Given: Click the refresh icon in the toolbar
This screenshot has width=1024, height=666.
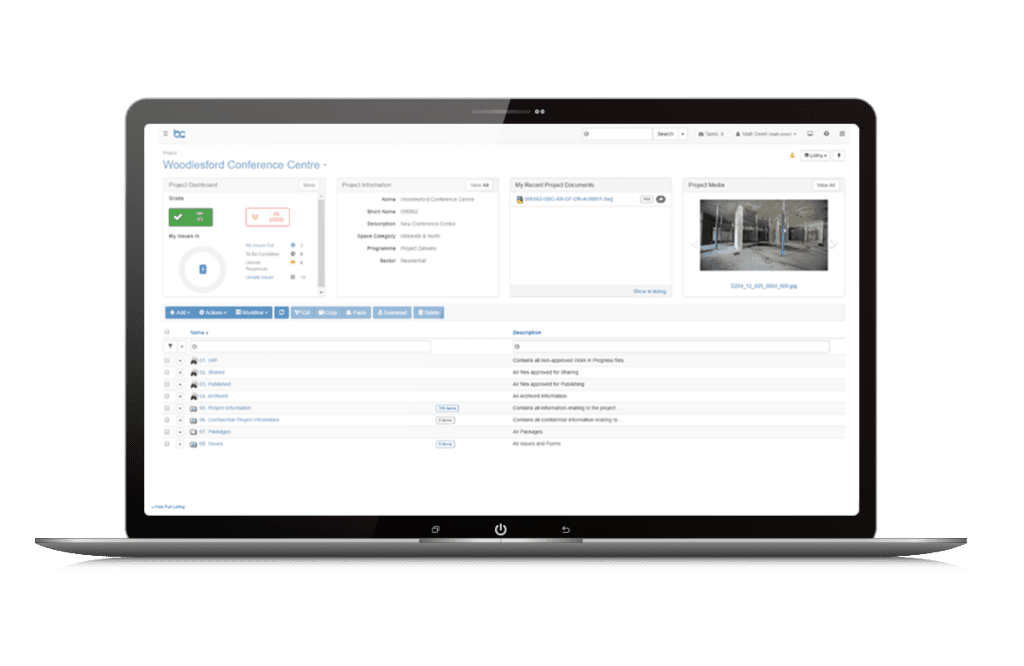Looking at the screenshot, I should click(282, 312).
